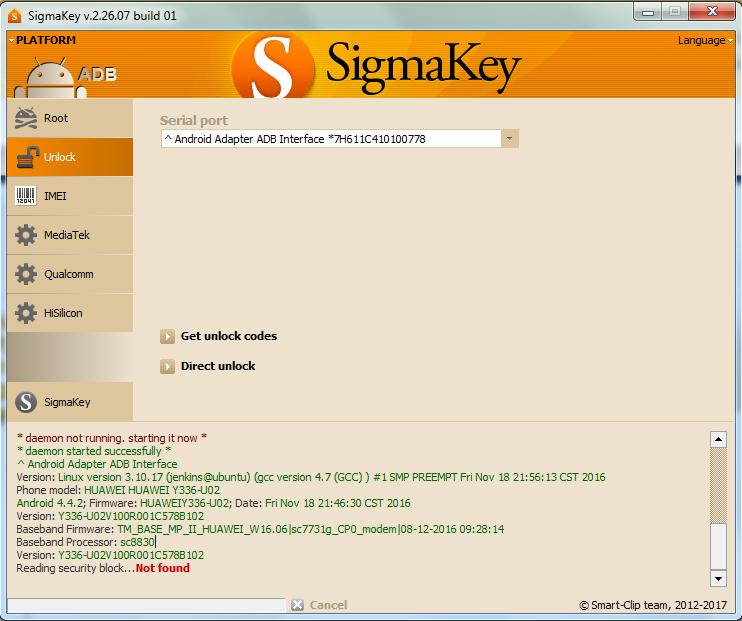Click the Root Android skull icon
Viewport: 742px width, 621px height.
[x=26, y=118]
